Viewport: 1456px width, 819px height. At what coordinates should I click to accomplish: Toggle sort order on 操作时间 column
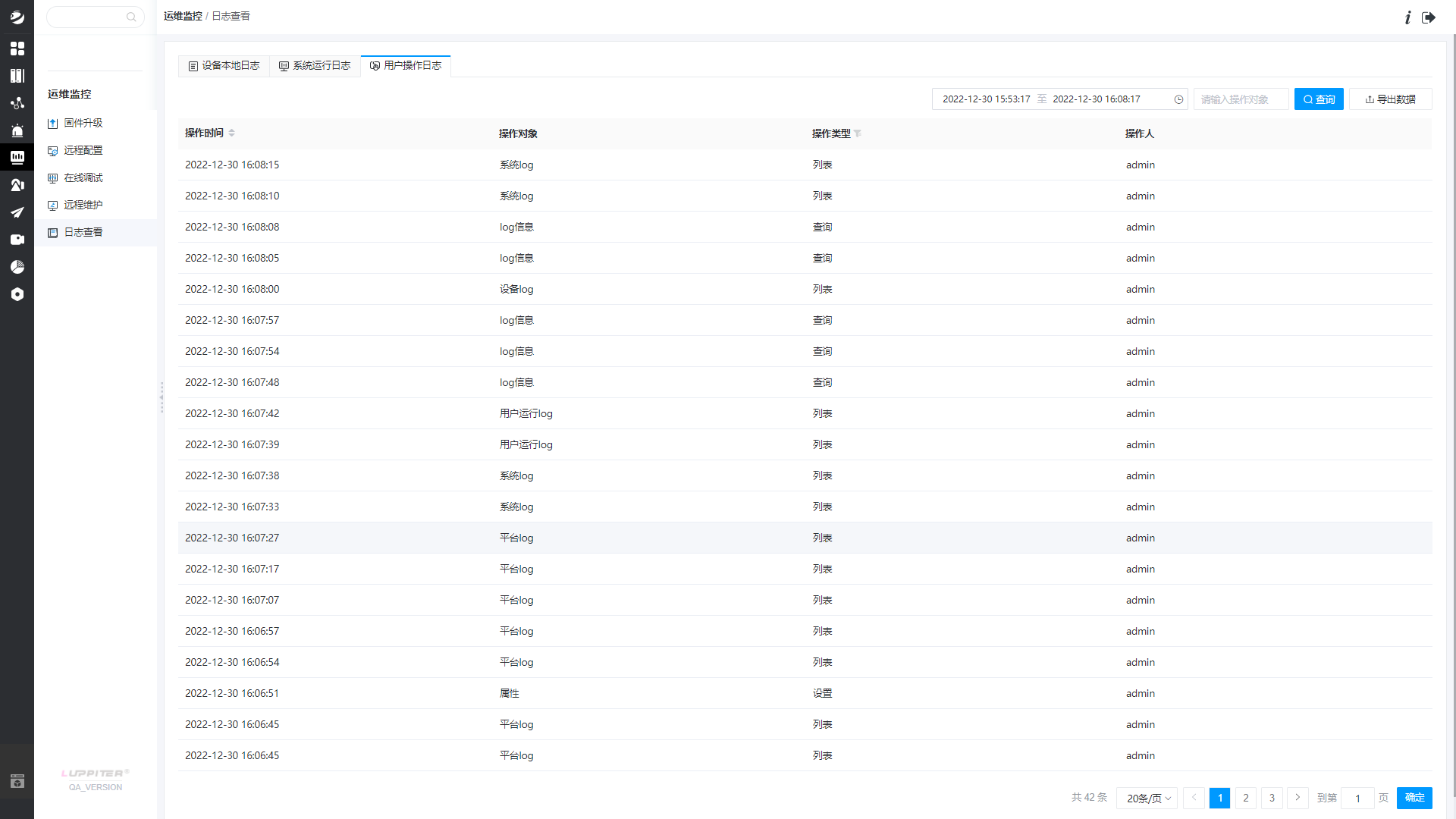pos(231,133)
